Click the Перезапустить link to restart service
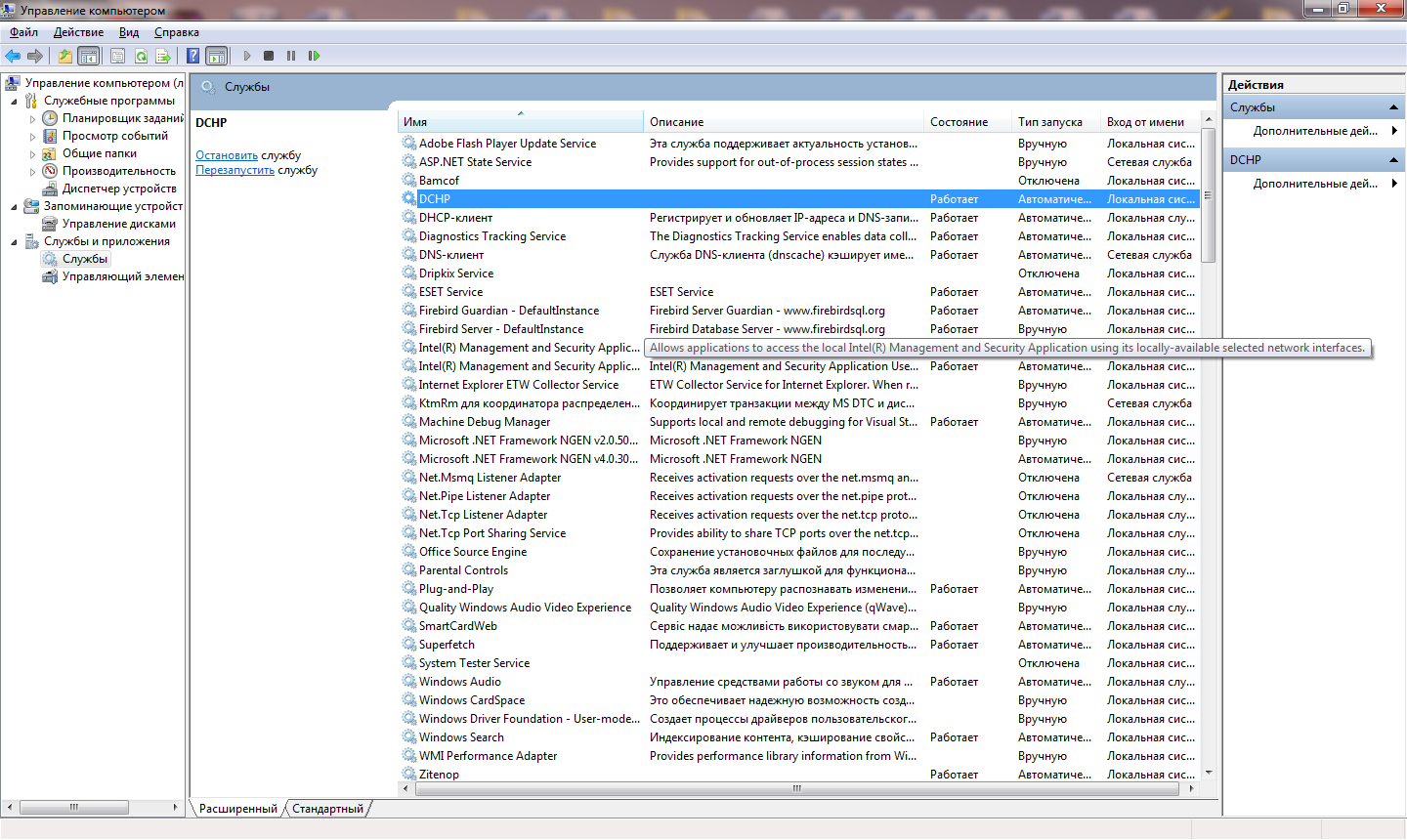Screen dimensions: 1407x840 pyautogui.click(x=234, y=170)
